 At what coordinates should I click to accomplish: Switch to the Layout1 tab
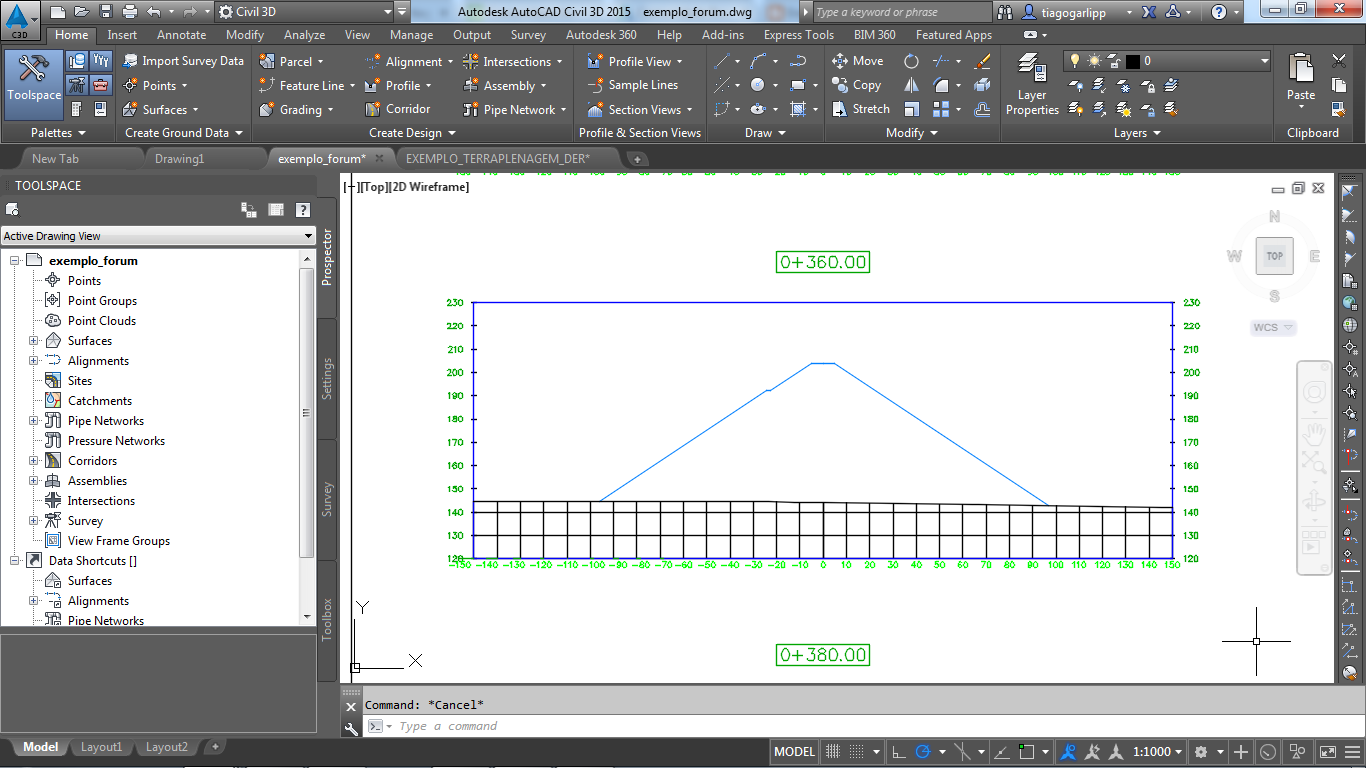pyautogui.click(x=101, y=747)
